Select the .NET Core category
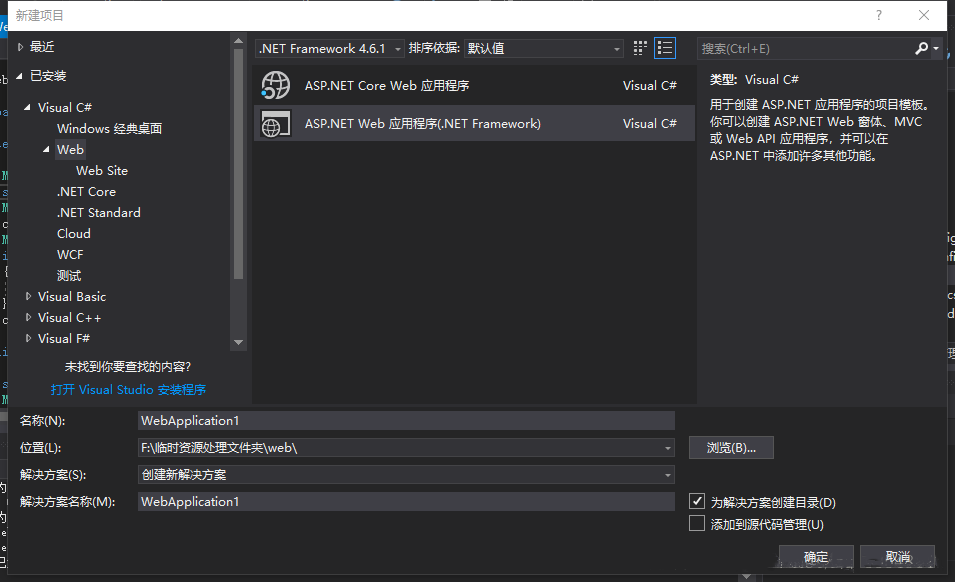The width and height of the screenshot is (955, 582). coord(86,192)
